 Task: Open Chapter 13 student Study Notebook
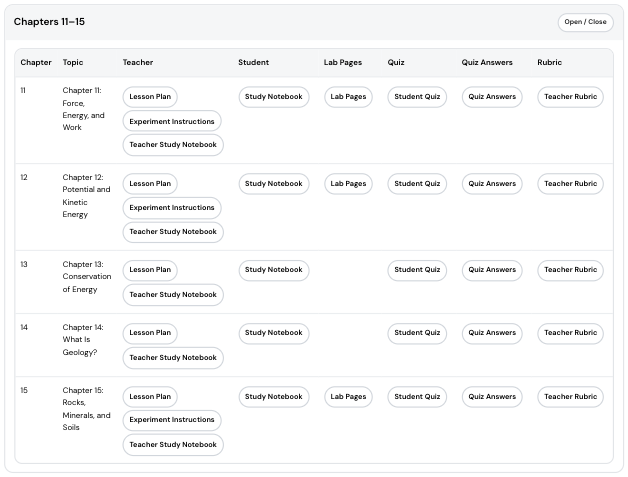pyautogui.click(x=274, y=270)
